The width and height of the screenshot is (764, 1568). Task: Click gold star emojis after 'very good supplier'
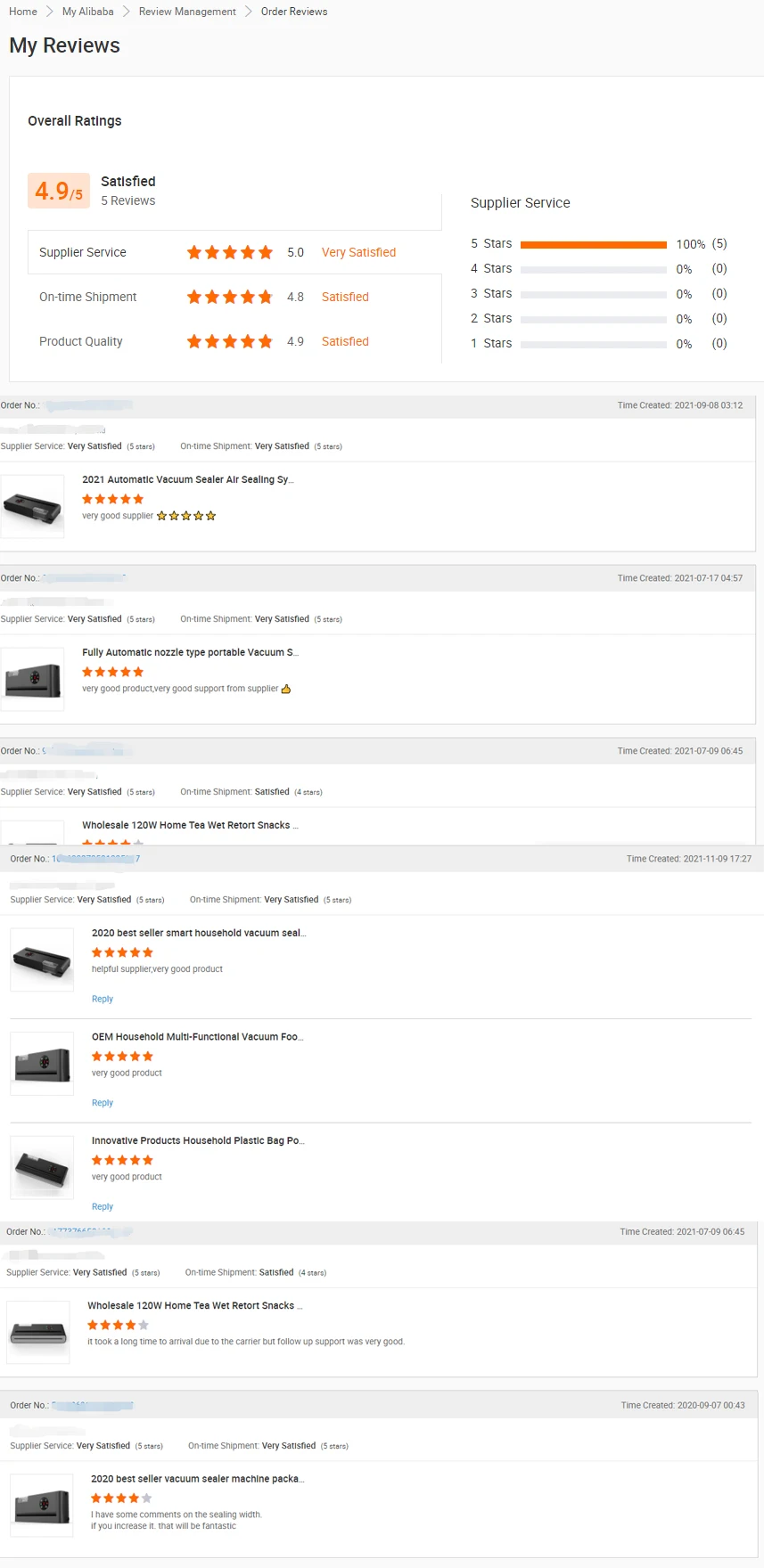(186, 516)
